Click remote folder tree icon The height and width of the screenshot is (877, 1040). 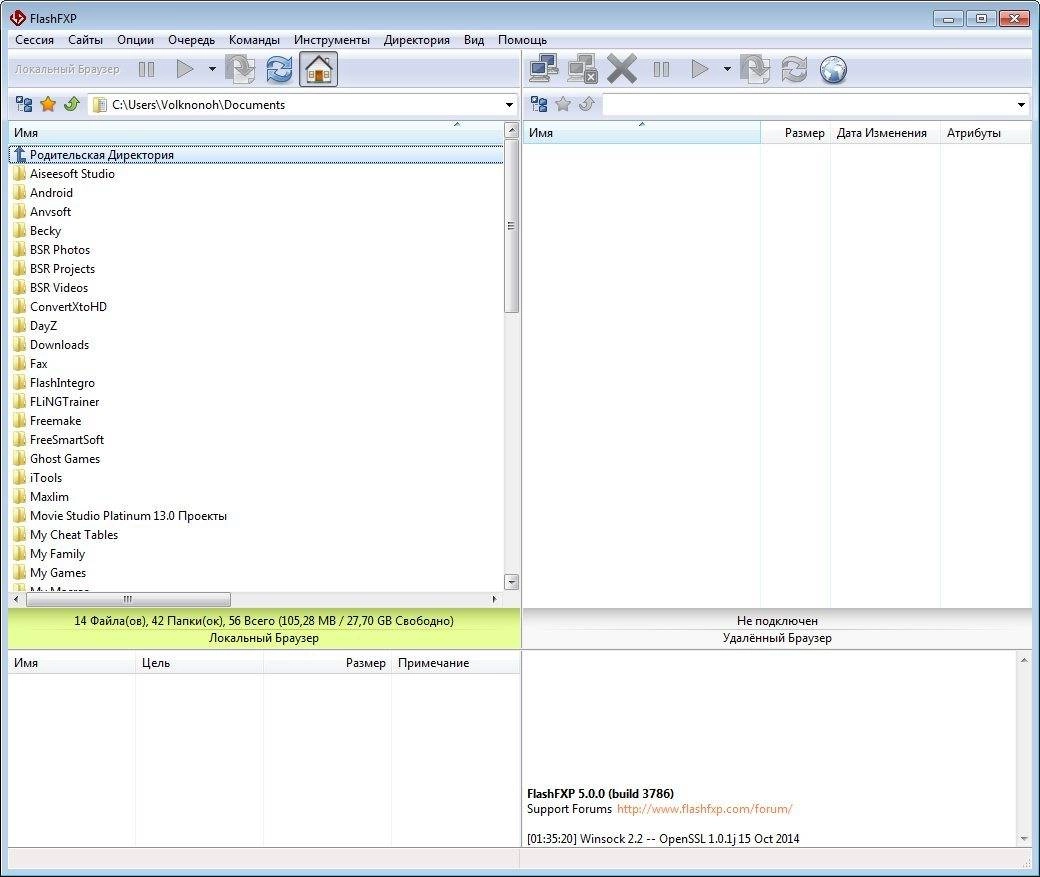point(539,104)
